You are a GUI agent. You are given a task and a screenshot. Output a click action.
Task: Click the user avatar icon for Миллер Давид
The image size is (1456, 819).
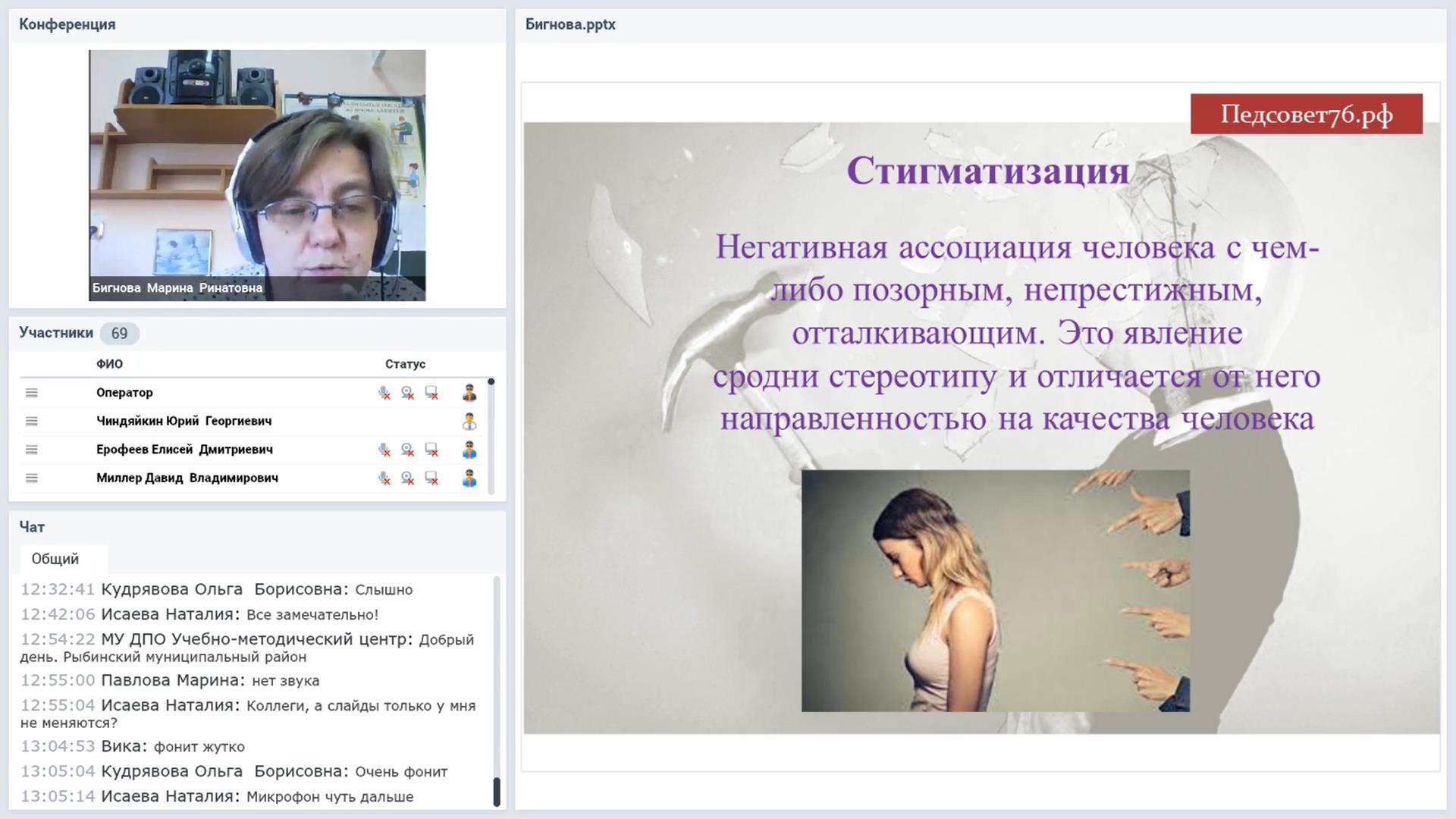coord(469,479)
